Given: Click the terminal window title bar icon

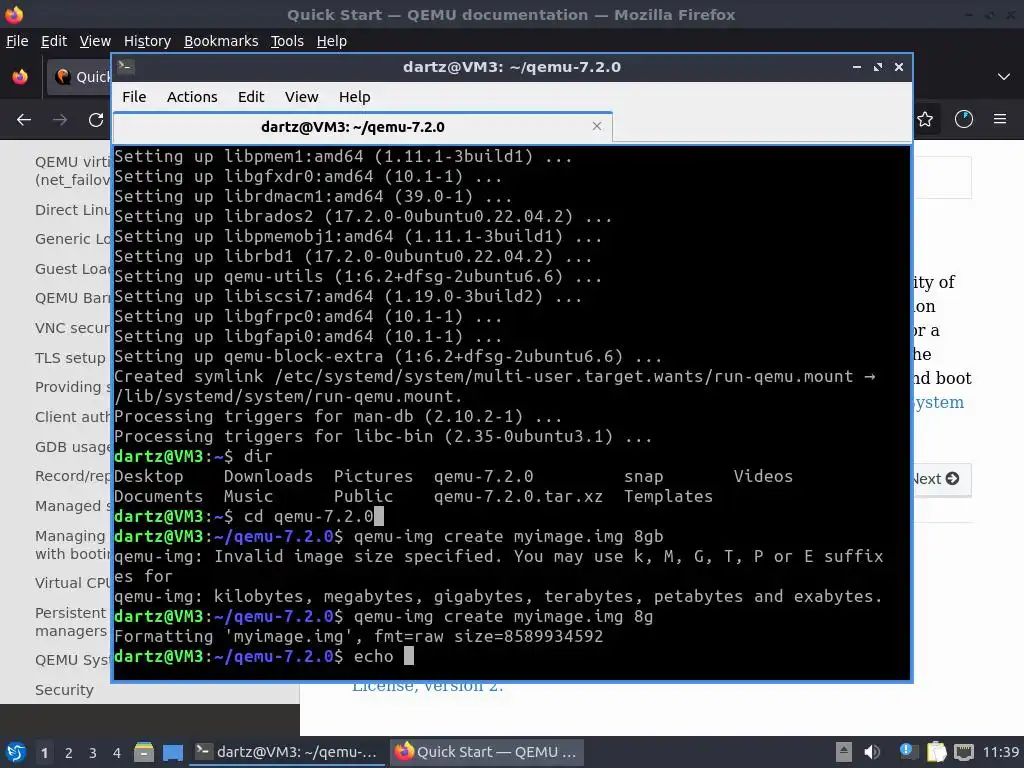Looking at the screenshot, I should [x=126, y=67].
